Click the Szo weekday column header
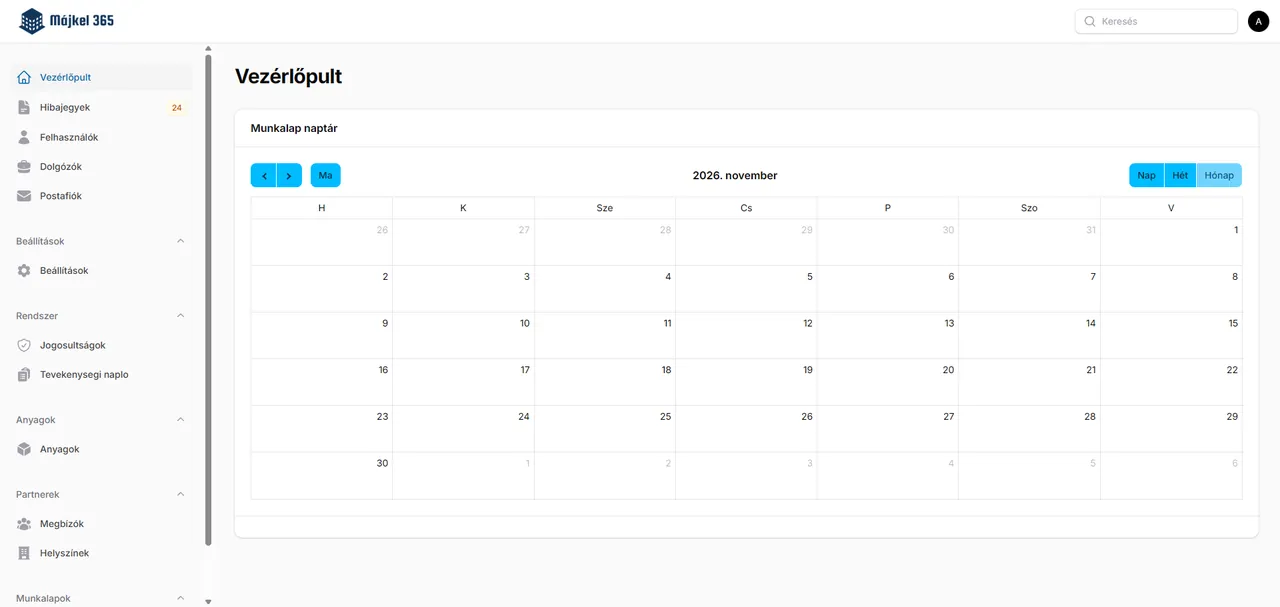The image size is (1280, 607). 1029,208
